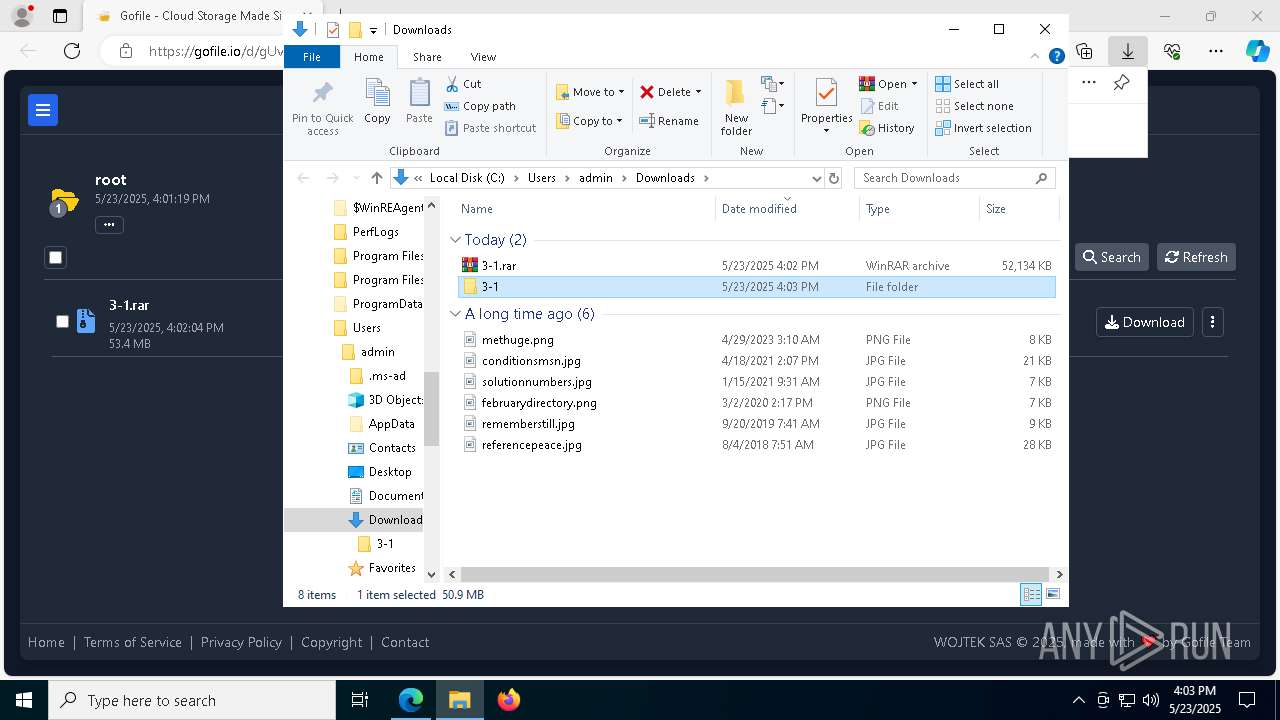This screenshot has width=1280, height=720.
Task: Select the Home ribbon tab
Action: tap(368, 57)
